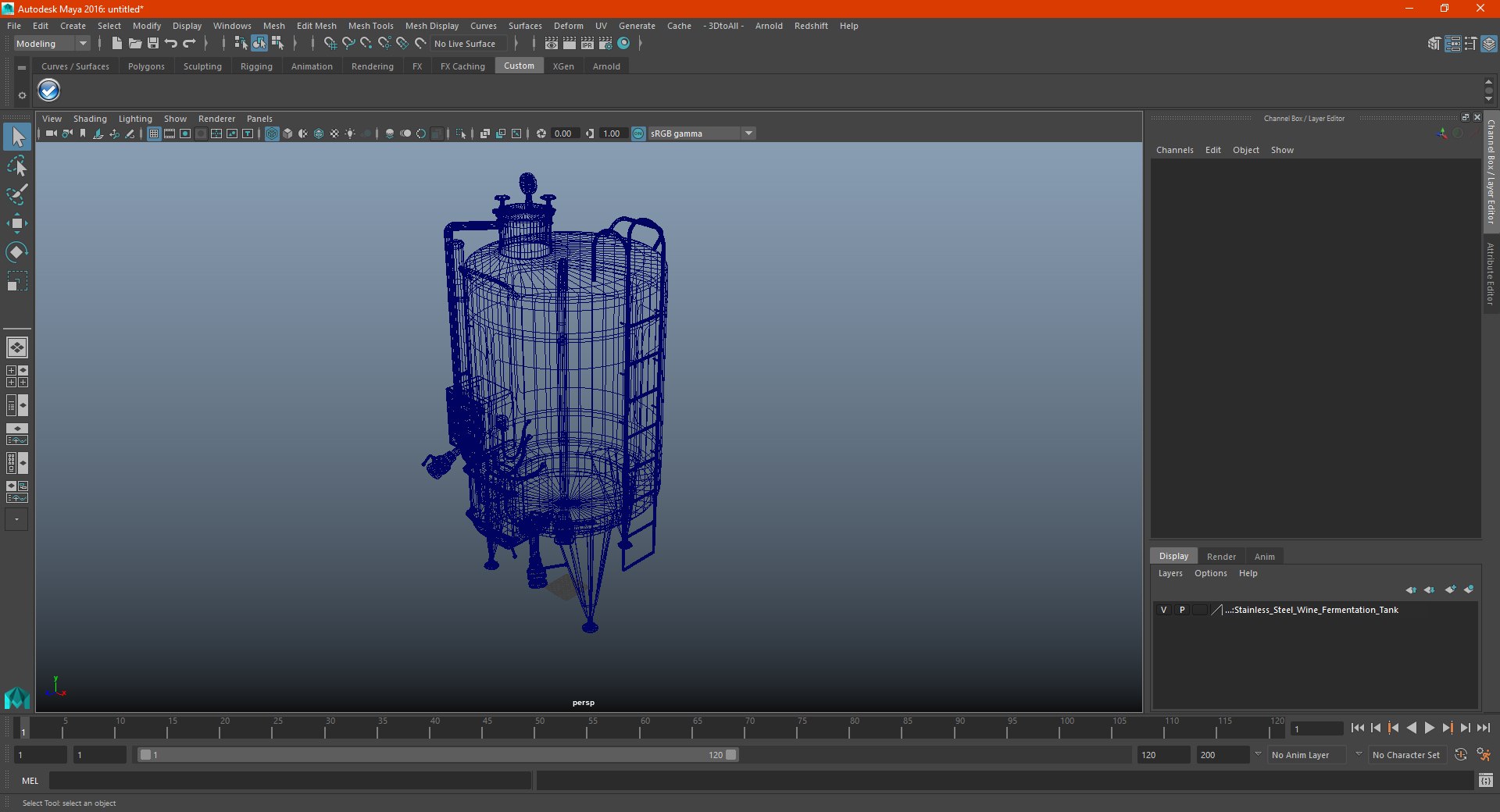Click the Scale tool icon
The width and height of the screenshot is (1500, 812).
[x=16, y=281]
